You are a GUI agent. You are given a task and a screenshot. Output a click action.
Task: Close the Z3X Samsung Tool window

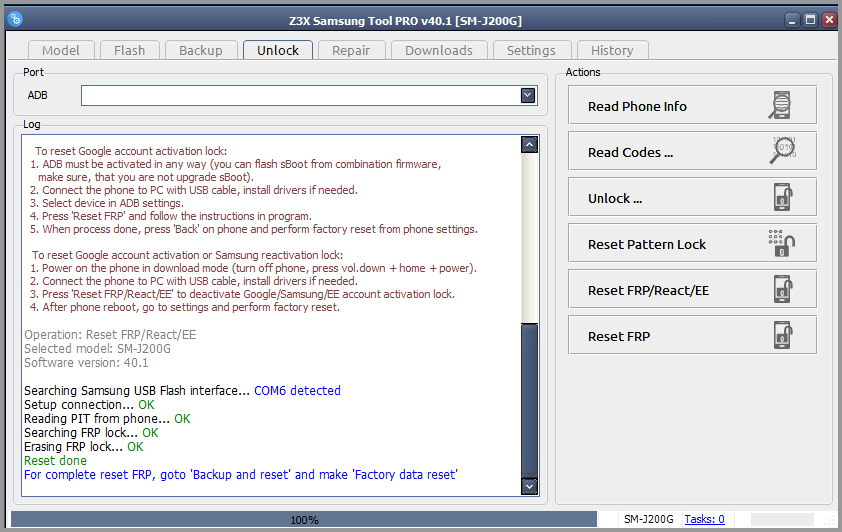829,20
